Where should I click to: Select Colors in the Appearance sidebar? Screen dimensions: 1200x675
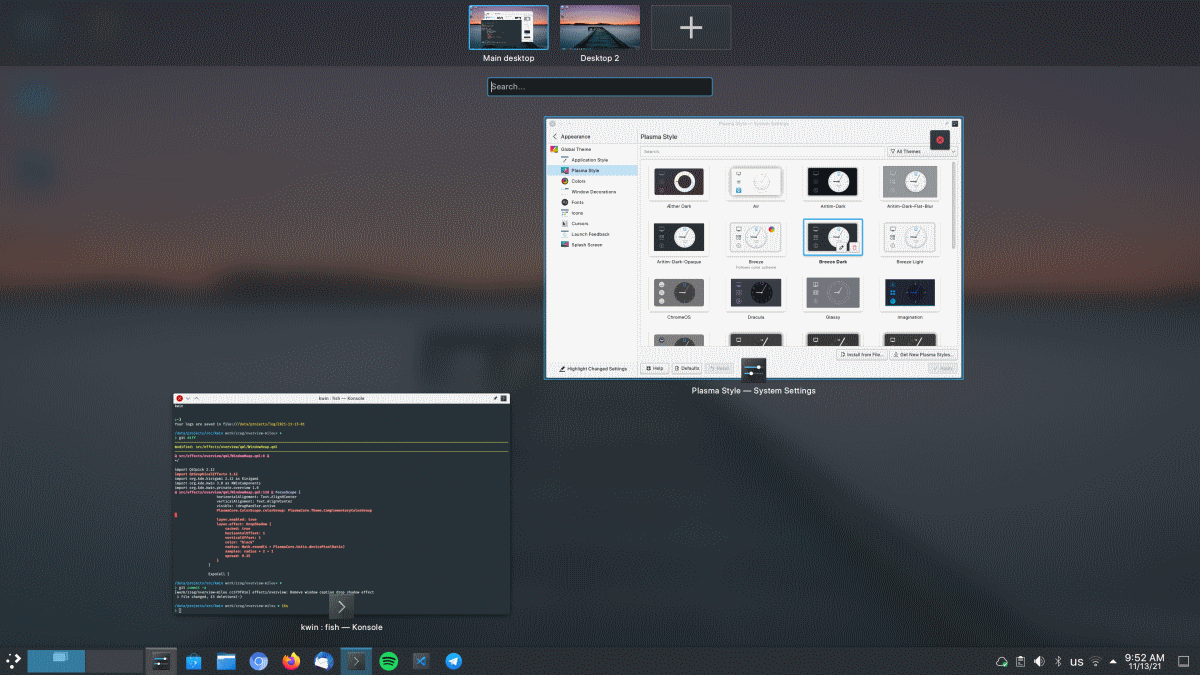pyautogui.click(x=575, y=180)
